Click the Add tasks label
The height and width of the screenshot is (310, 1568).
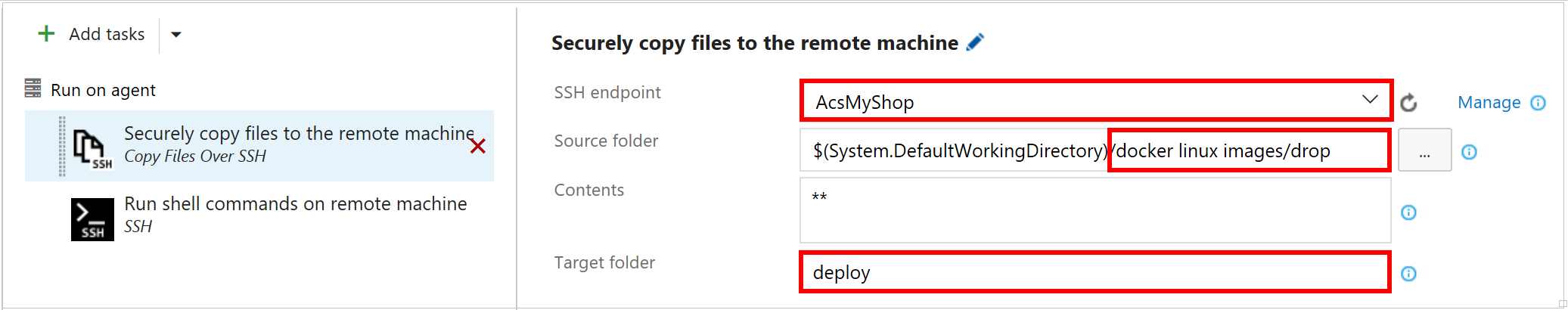(107, 34)
